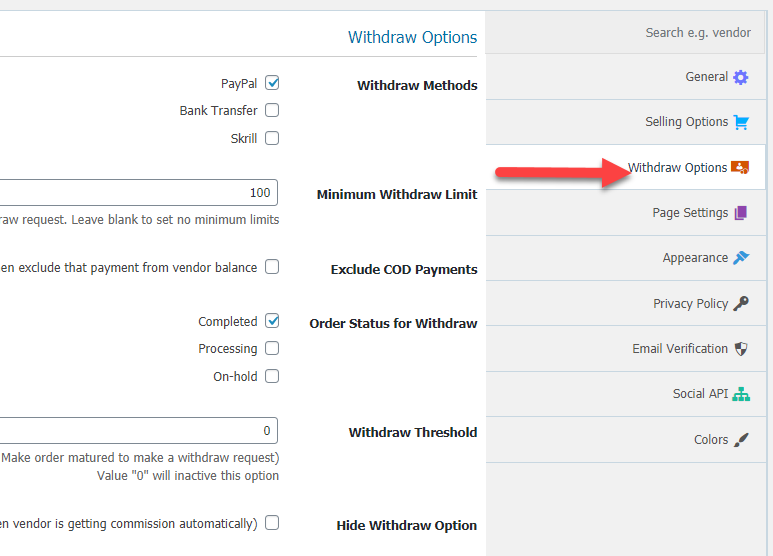Image resolution: width=773 pixels, height=556 pixels.
Task: Enable the Skrill withdraw method
Action: pos(272,138)
